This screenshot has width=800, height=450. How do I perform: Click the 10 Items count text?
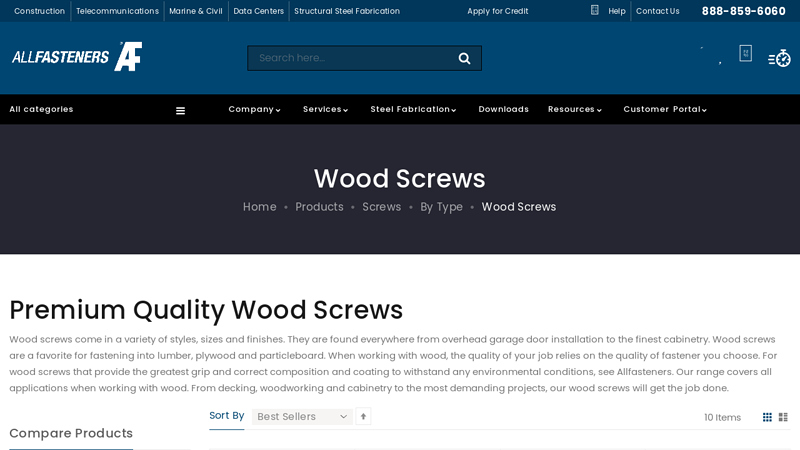click(722, 417)
